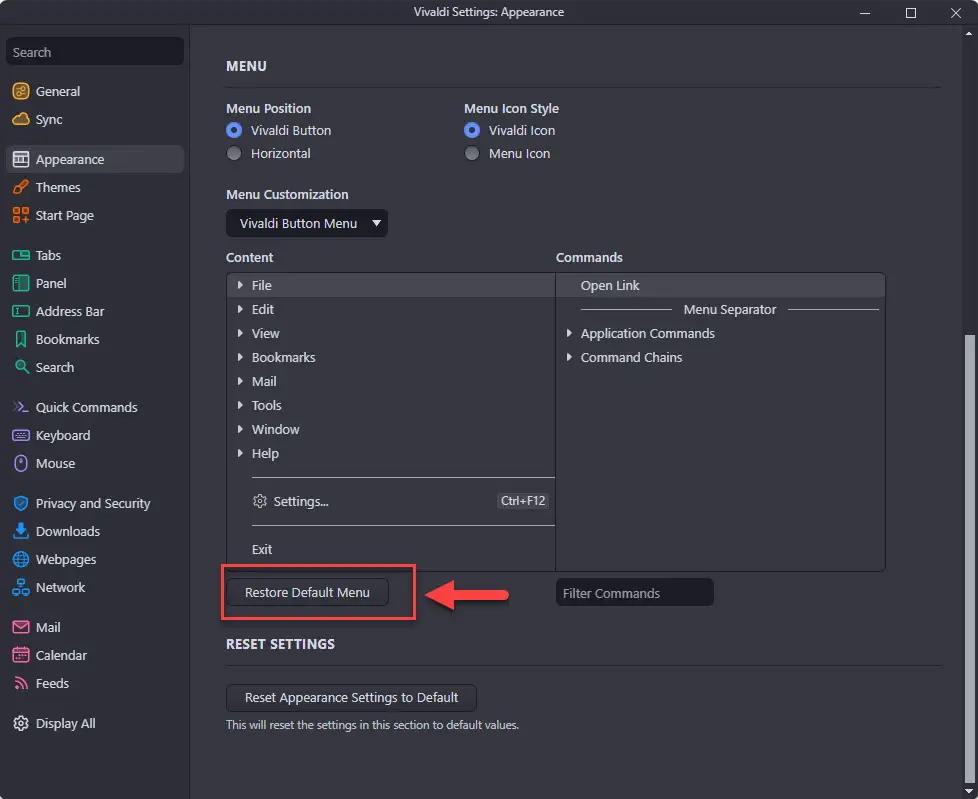Click the Filter Commands field
The image size is (978, 799).
(x=634, y=593)
